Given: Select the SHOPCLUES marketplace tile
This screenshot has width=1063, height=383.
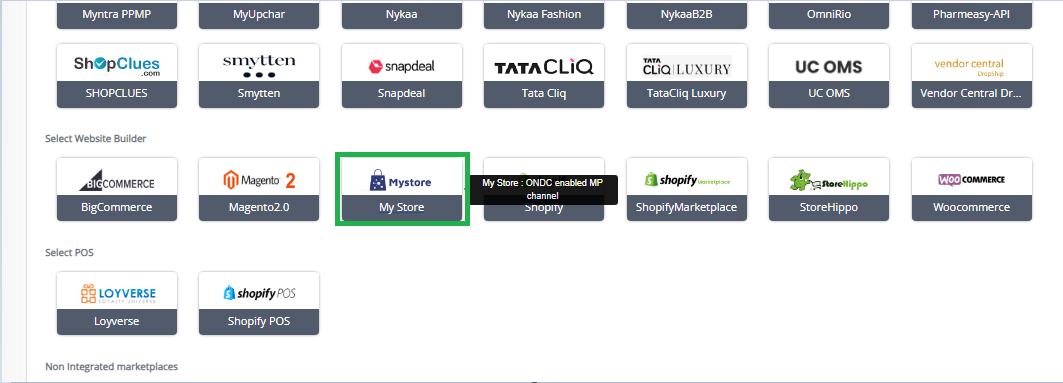Looking at the screenshot, I should [x=117, y=76].
